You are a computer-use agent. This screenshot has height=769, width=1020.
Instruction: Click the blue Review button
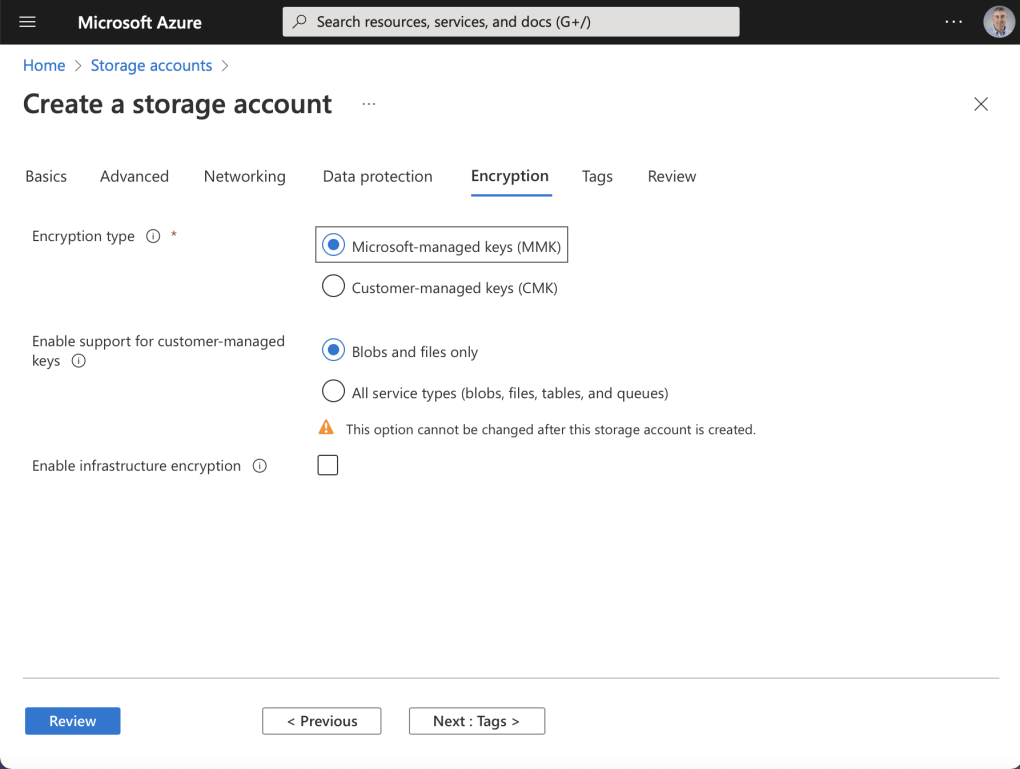pyautogui.click(x=72, y=721)
